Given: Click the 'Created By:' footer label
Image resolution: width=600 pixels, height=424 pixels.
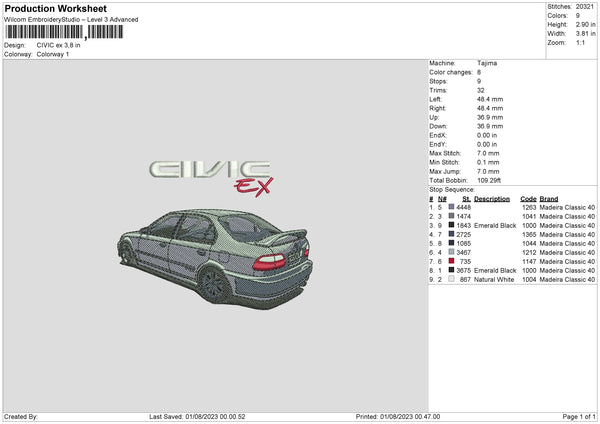Looking at the screenshot, I should 21,416.
